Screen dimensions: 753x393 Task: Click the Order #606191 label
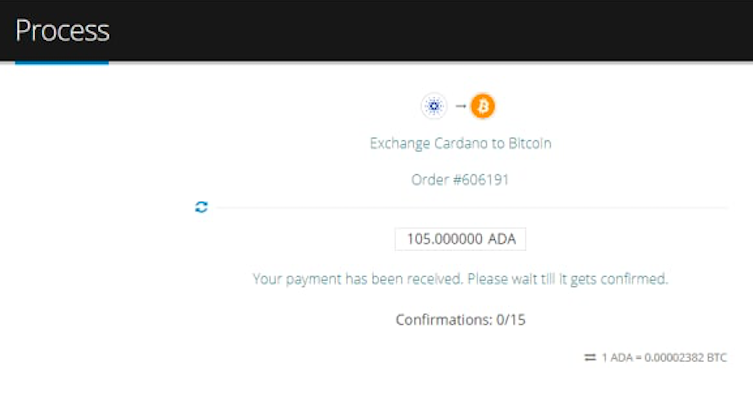pyautogui.click(x=460, y=180)
